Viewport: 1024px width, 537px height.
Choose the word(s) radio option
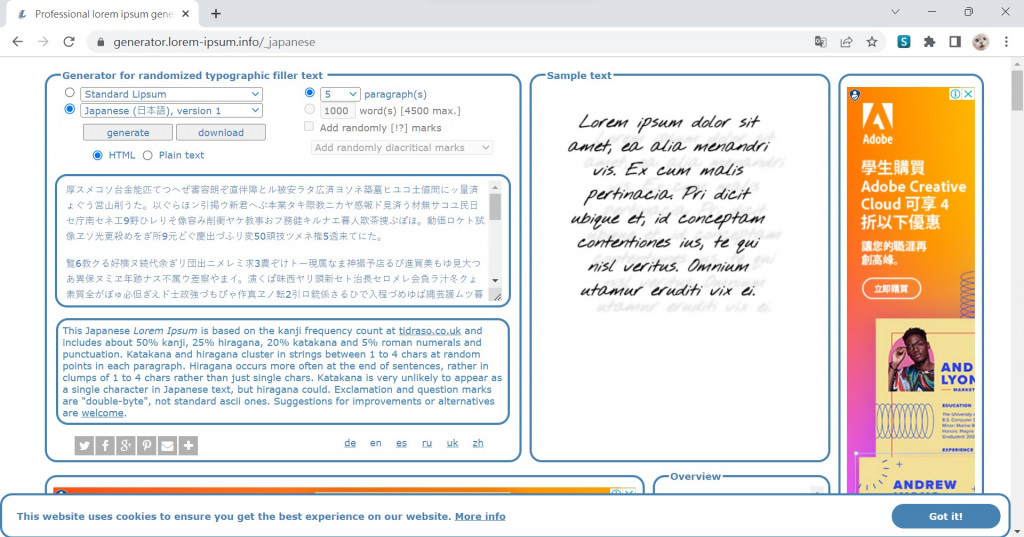coord(310,109)
